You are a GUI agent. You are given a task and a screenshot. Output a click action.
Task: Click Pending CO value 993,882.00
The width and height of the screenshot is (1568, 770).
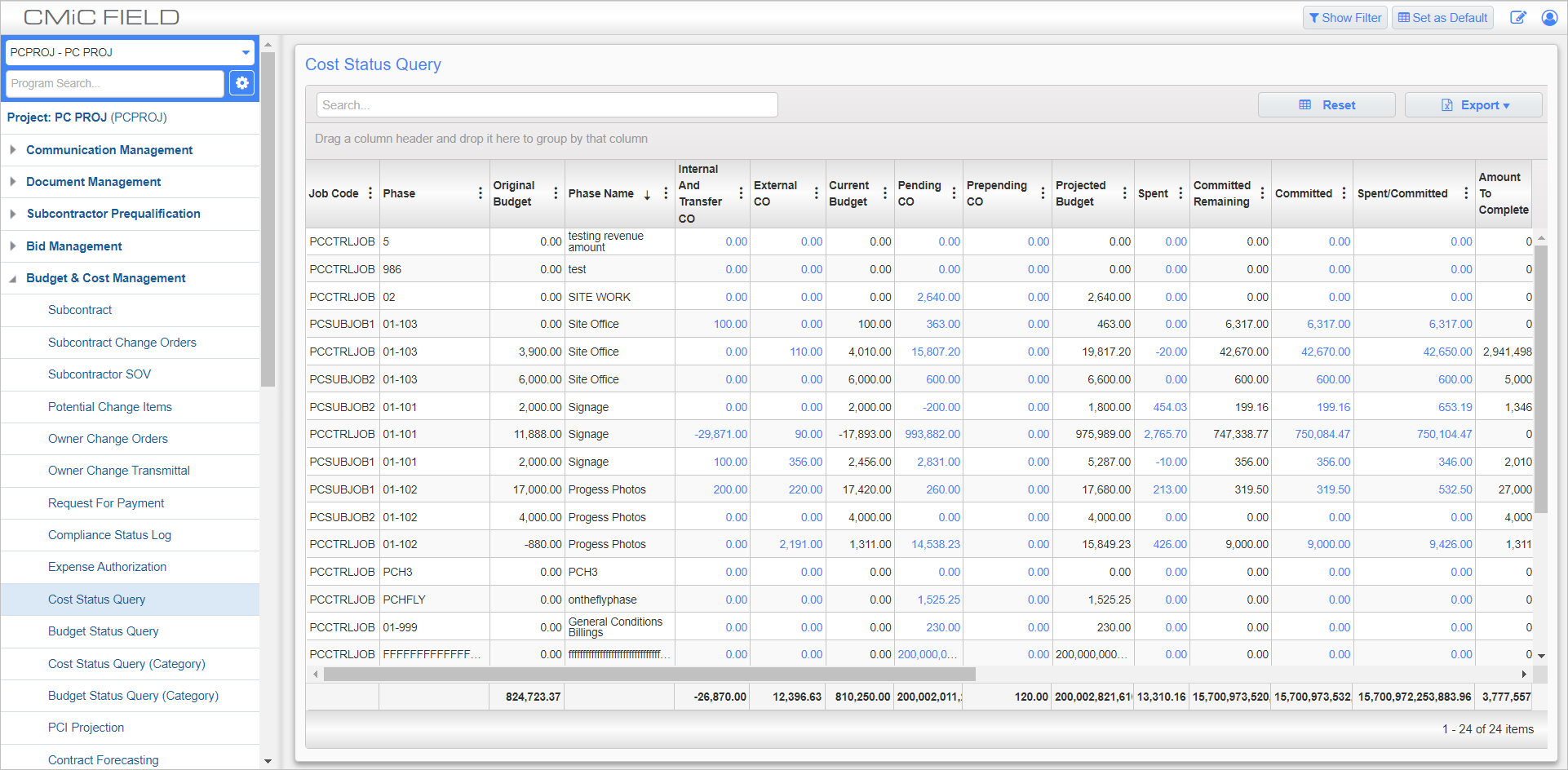[932, 435]
